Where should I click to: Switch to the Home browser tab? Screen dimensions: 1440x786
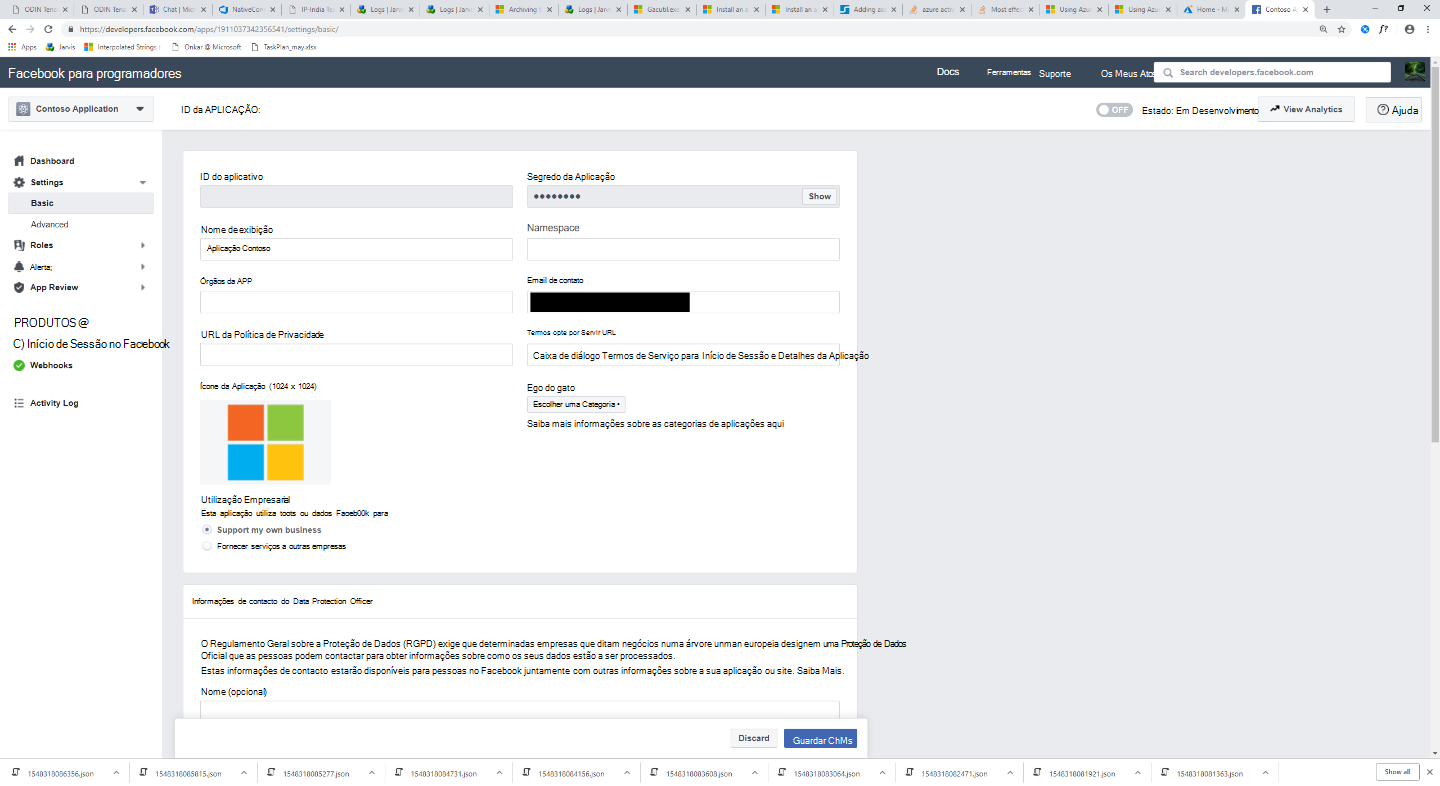pyautogui.click(x=1212, y=9)
